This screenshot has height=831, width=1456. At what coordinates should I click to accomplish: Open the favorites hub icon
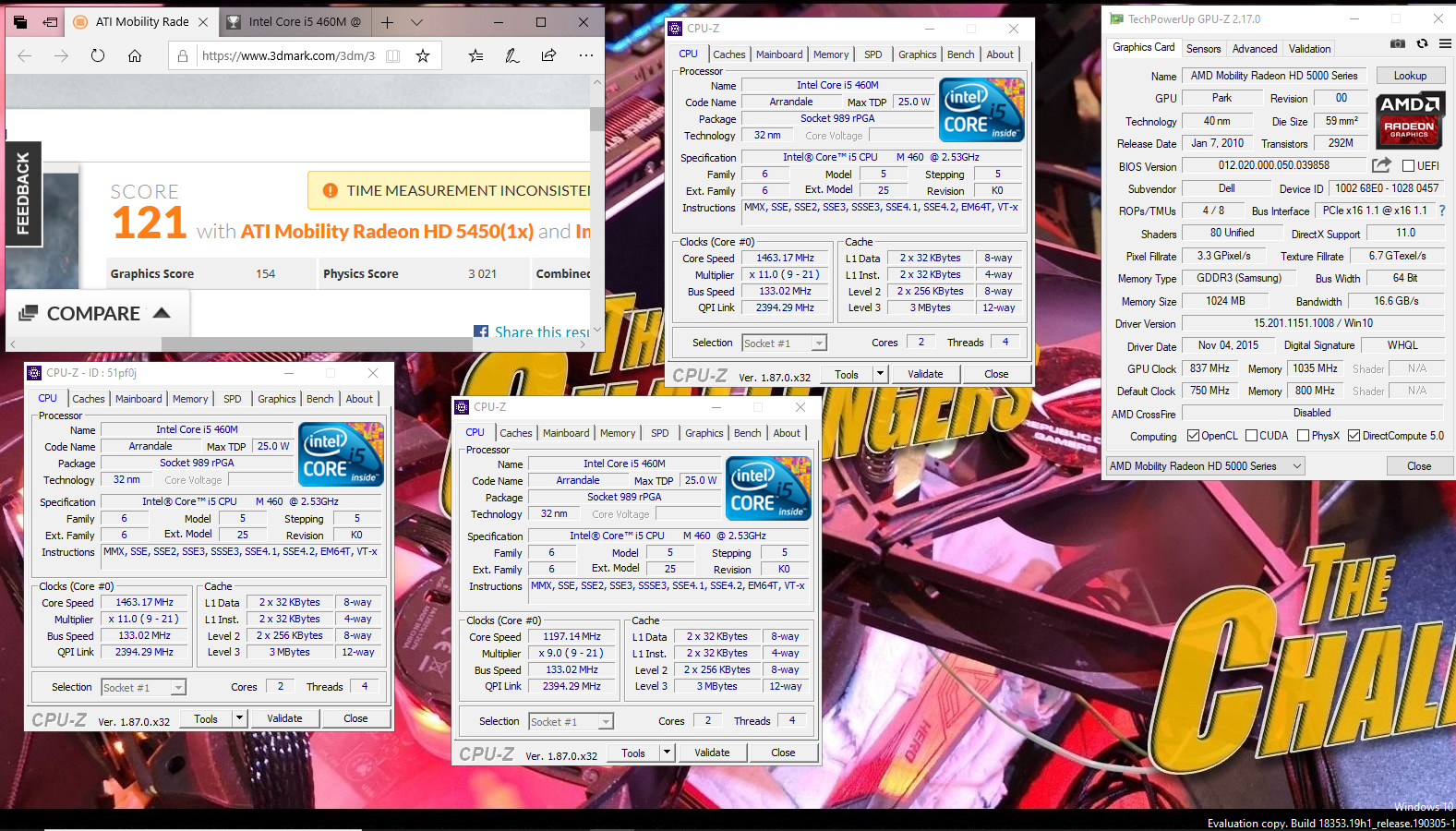click(475, 55)
